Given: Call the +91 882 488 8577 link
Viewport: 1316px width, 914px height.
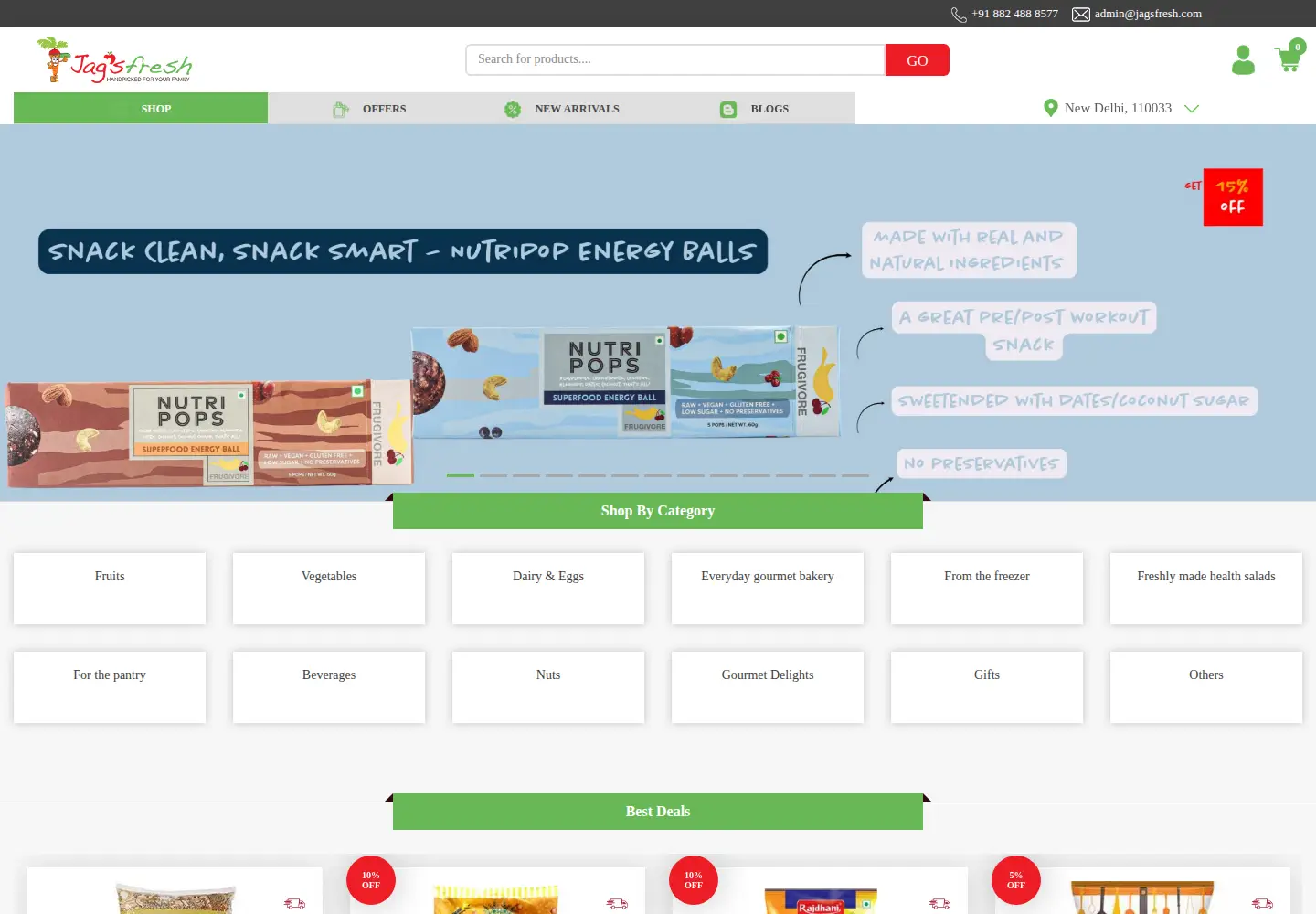Looking at the screenshot, I should pyautogui.click(x=1014, y=14).
